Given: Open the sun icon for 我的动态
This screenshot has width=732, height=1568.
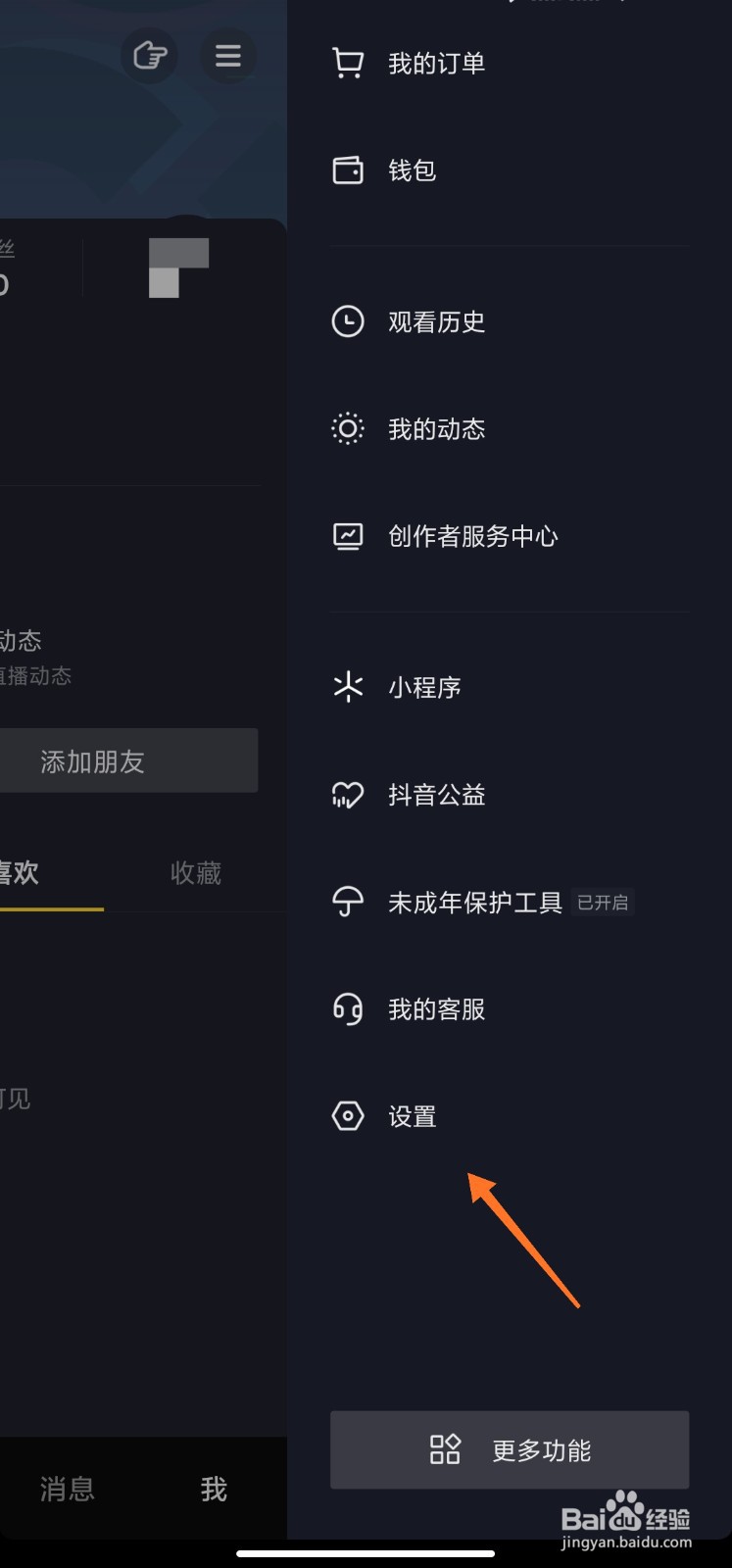Looking at the screenshot, I should point(348,429).
